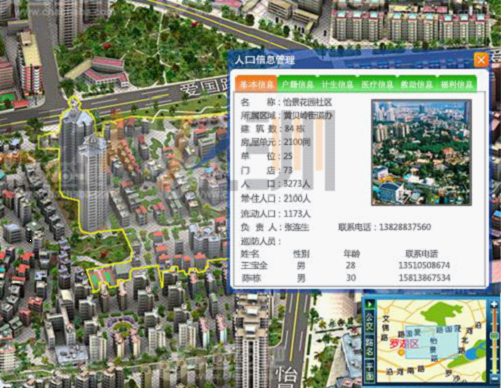Click the 巡防人员 label
The image size is (501, 388).
261,241
